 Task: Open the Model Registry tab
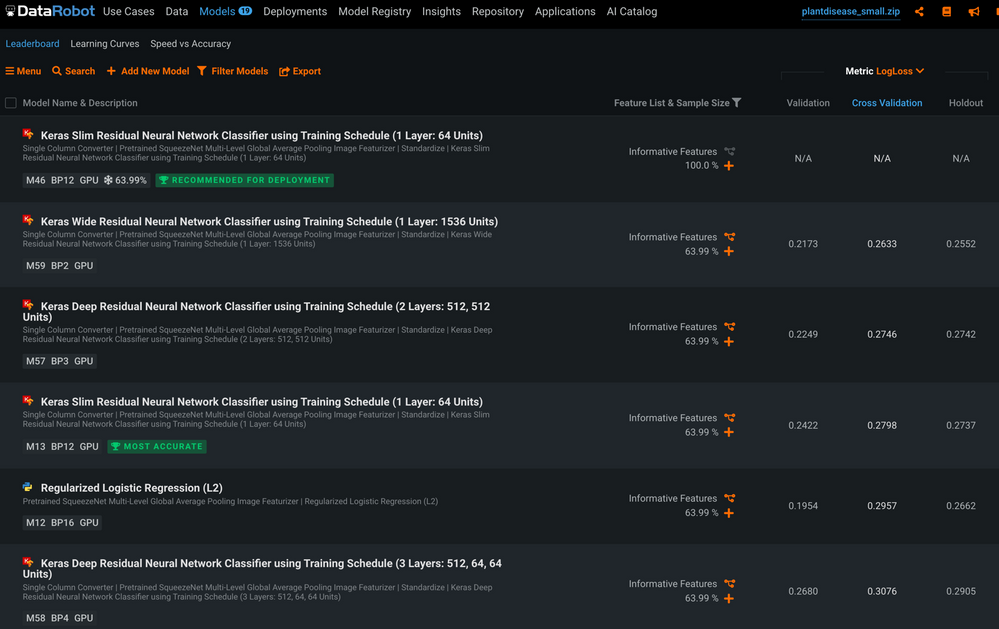(375, 11)
